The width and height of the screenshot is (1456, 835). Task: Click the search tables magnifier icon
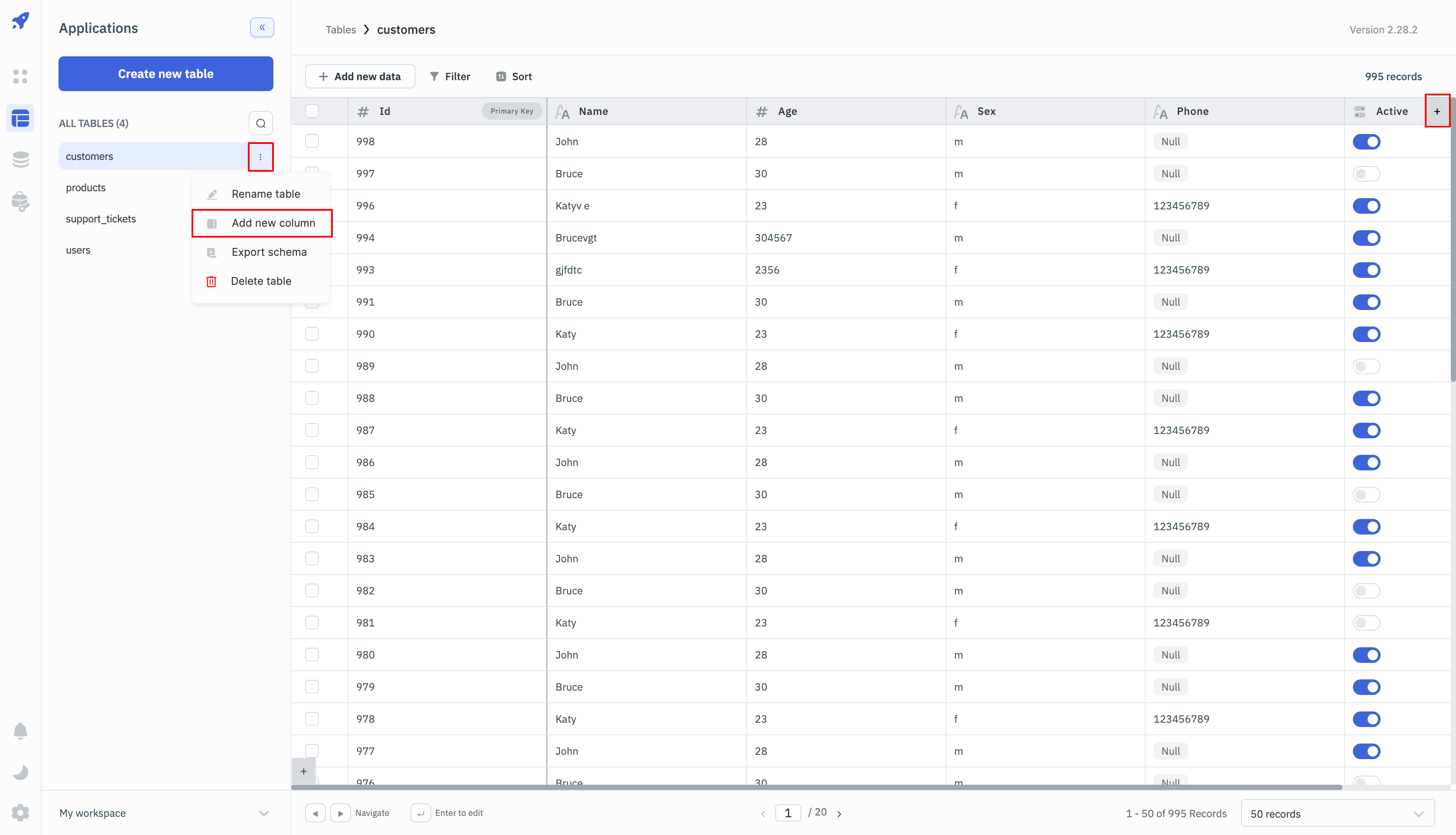click(261, 123)
